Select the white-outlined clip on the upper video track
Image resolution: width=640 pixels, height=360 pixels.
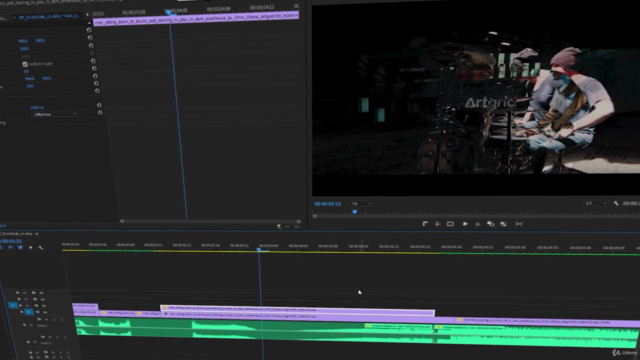pos(298,310)
